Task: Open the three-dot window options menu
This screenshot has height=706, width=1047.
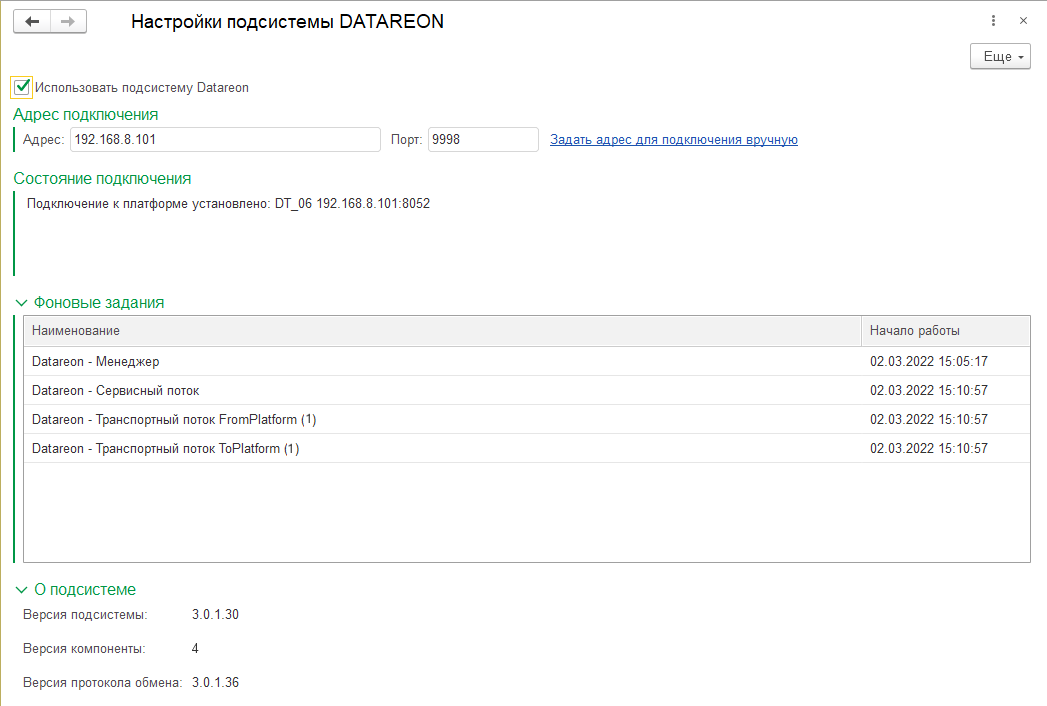Action: coord(993,21)
